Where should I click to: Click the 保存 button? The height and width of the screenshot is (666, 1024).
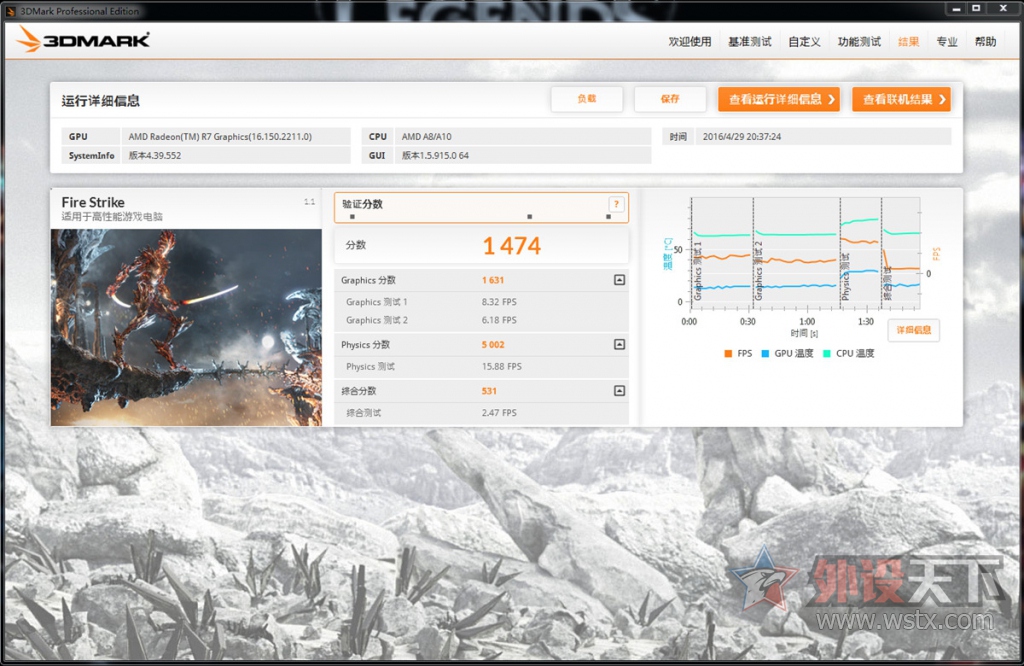[x=670, y=99]
